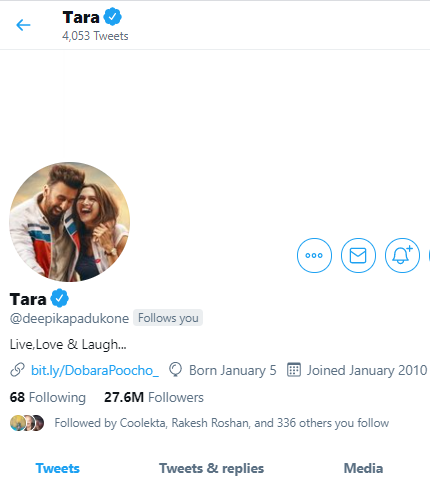Viewport: 430px width, 488px height.
Task: Turn on notifications with the bell icon
Action: pos(402,255)
